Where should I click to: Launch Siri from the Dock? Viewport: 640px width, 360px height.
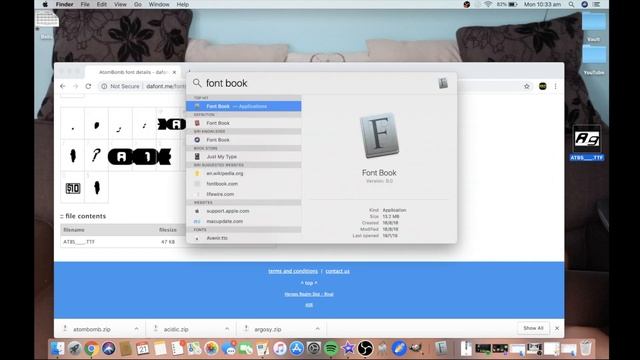click(109, 348)
